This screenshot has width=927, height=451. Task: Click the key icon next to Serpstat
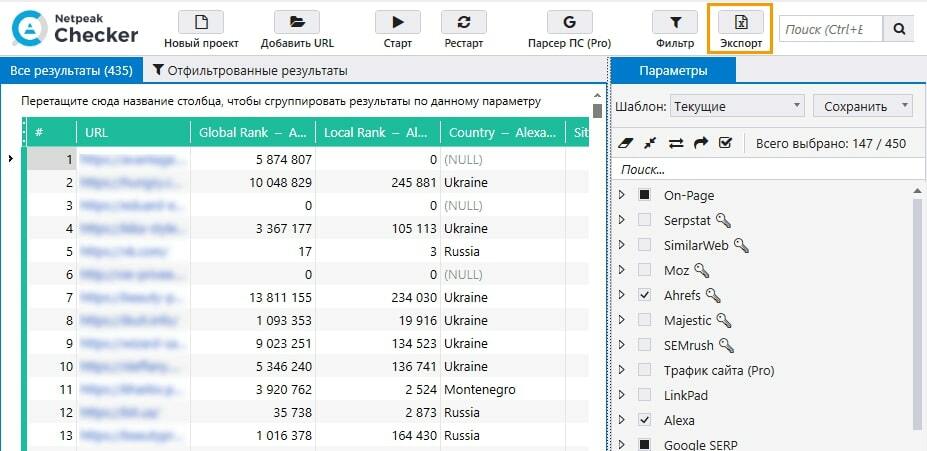pos(723,221)
